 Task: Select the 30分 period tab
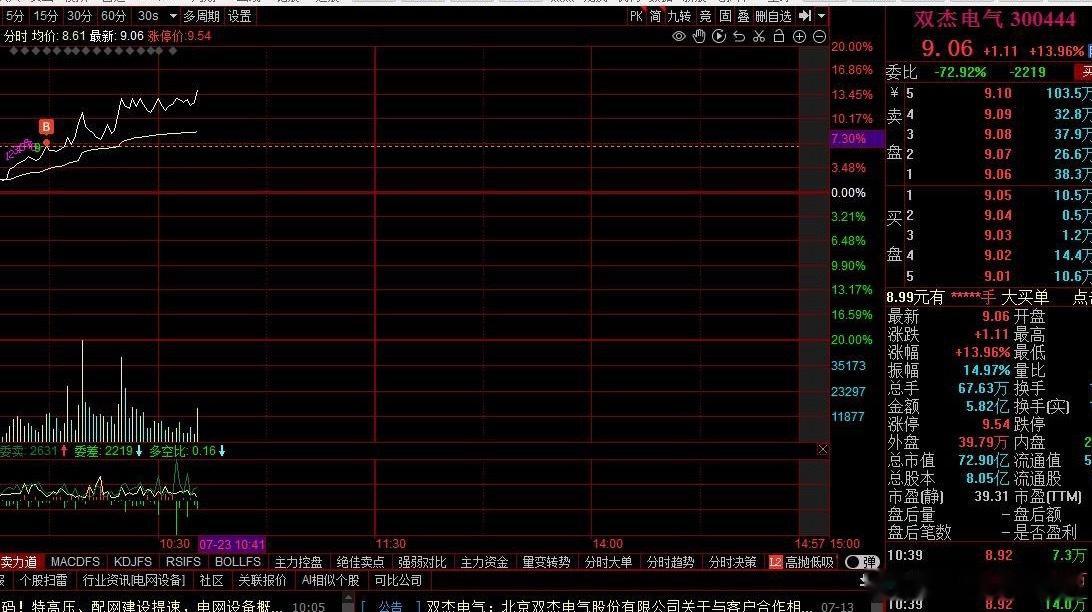coord(79,15)
